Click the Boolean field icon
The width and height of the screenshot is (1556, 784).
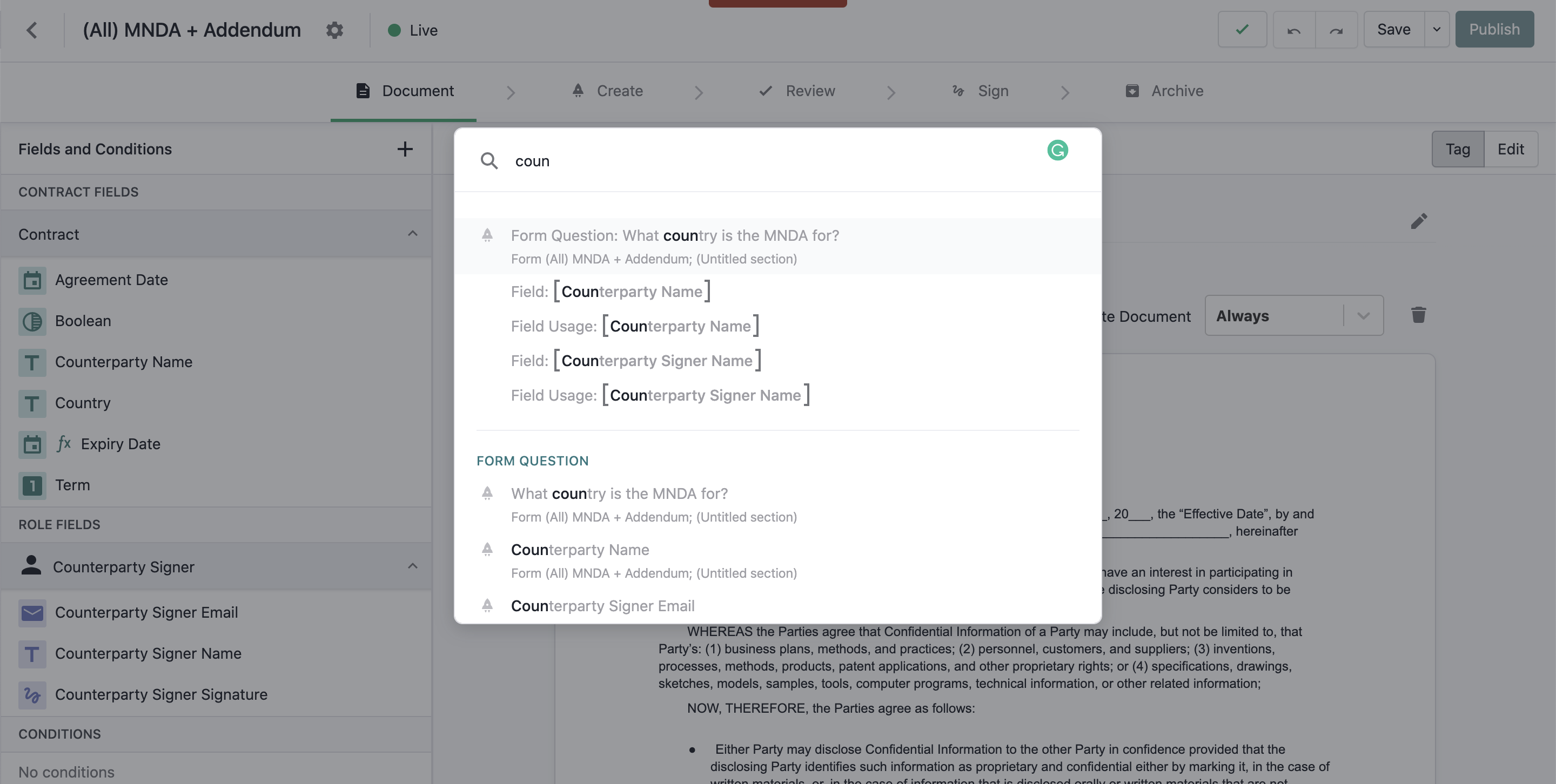(32, 321)
